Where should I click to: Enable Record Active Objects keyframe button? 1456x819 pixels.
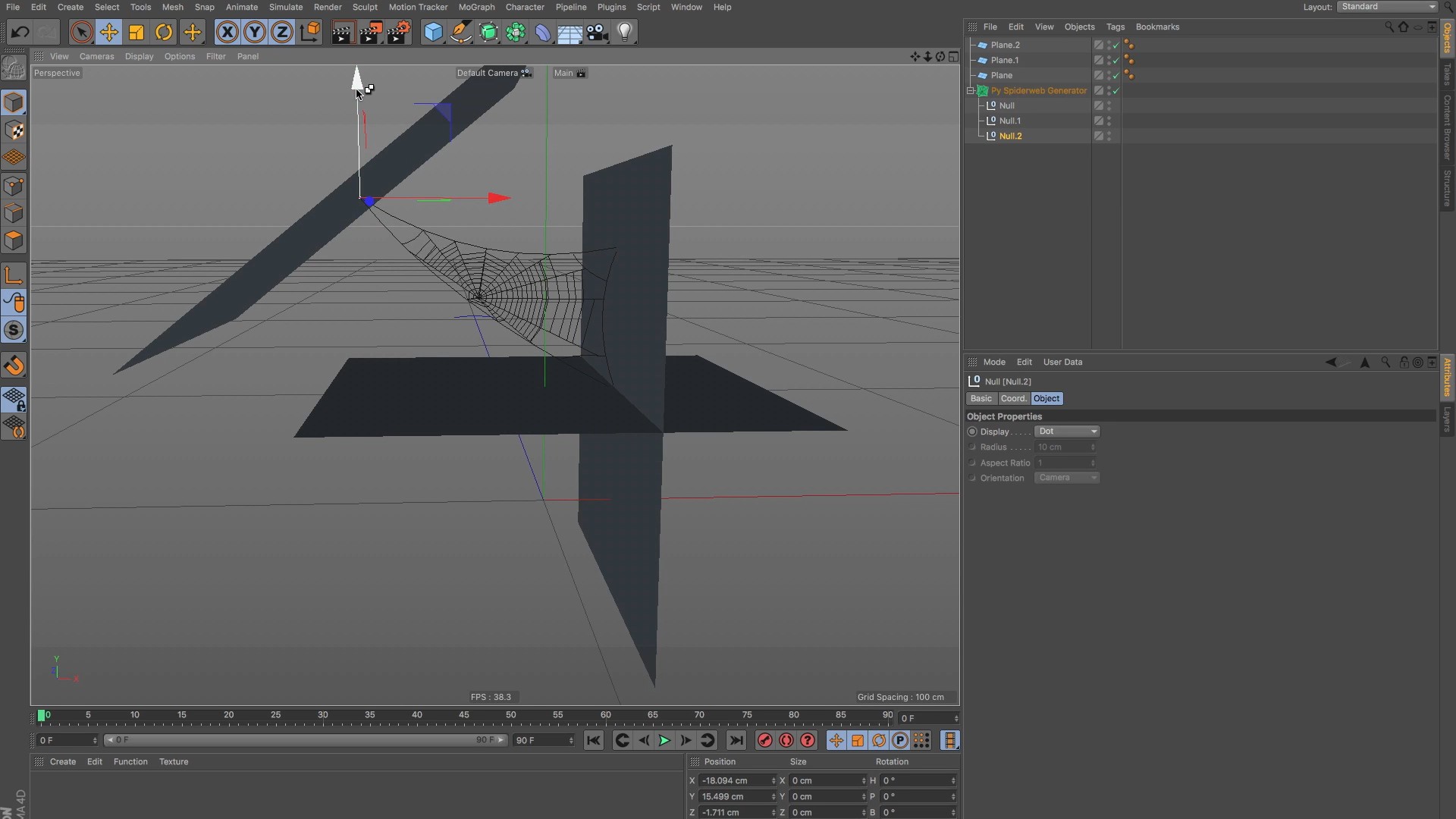764,741
